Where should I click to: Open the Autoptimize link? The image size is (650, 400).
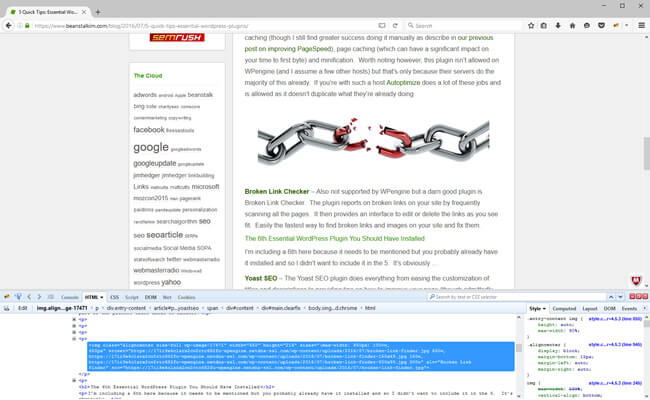(x=403, y=82)
